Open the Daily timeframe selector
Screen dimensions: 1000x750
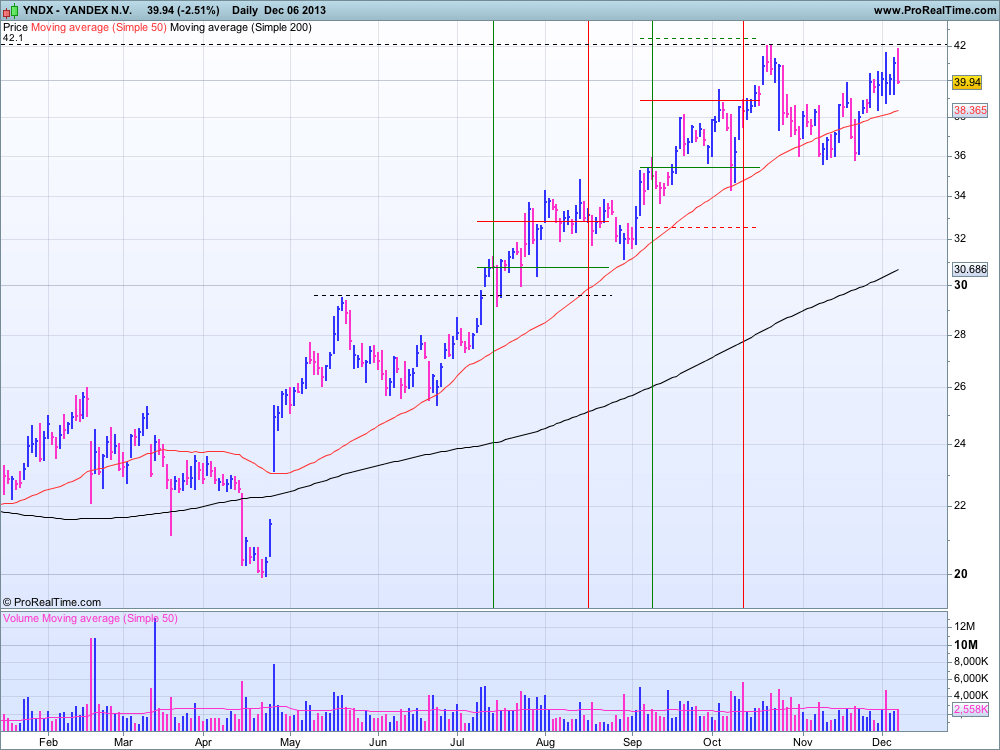point(244,10)
